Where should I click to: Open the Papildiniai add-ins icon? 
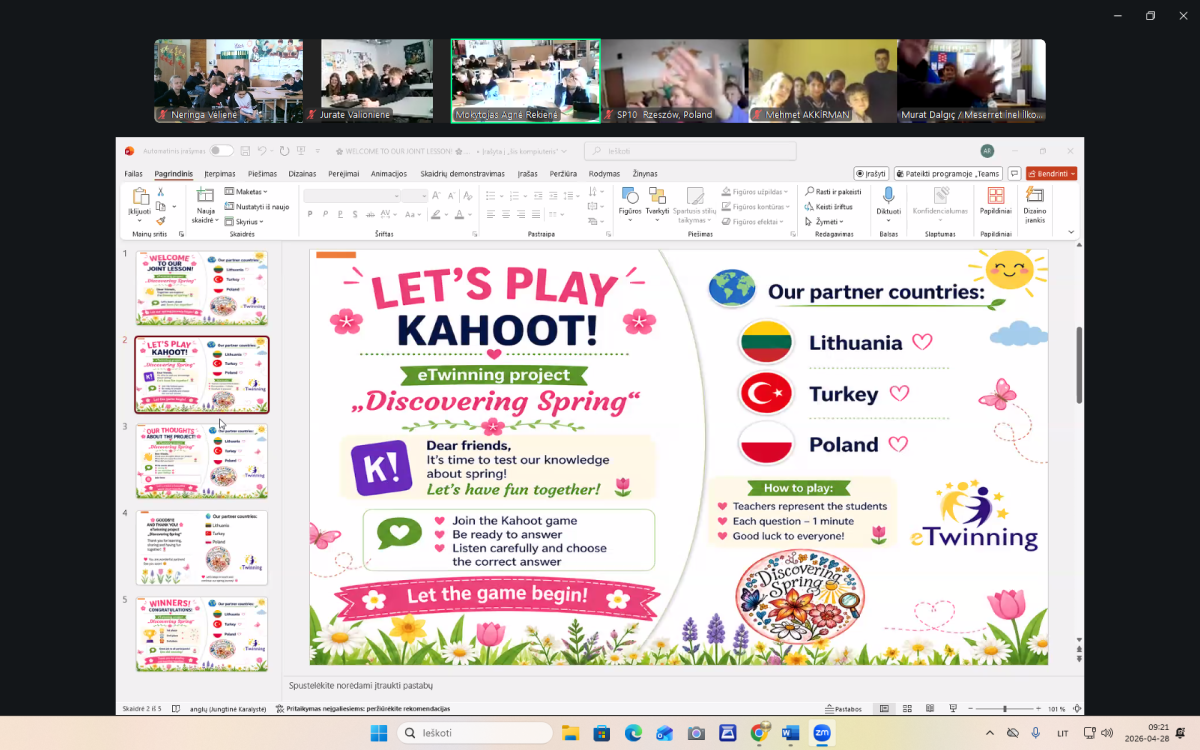click(995, 196)
